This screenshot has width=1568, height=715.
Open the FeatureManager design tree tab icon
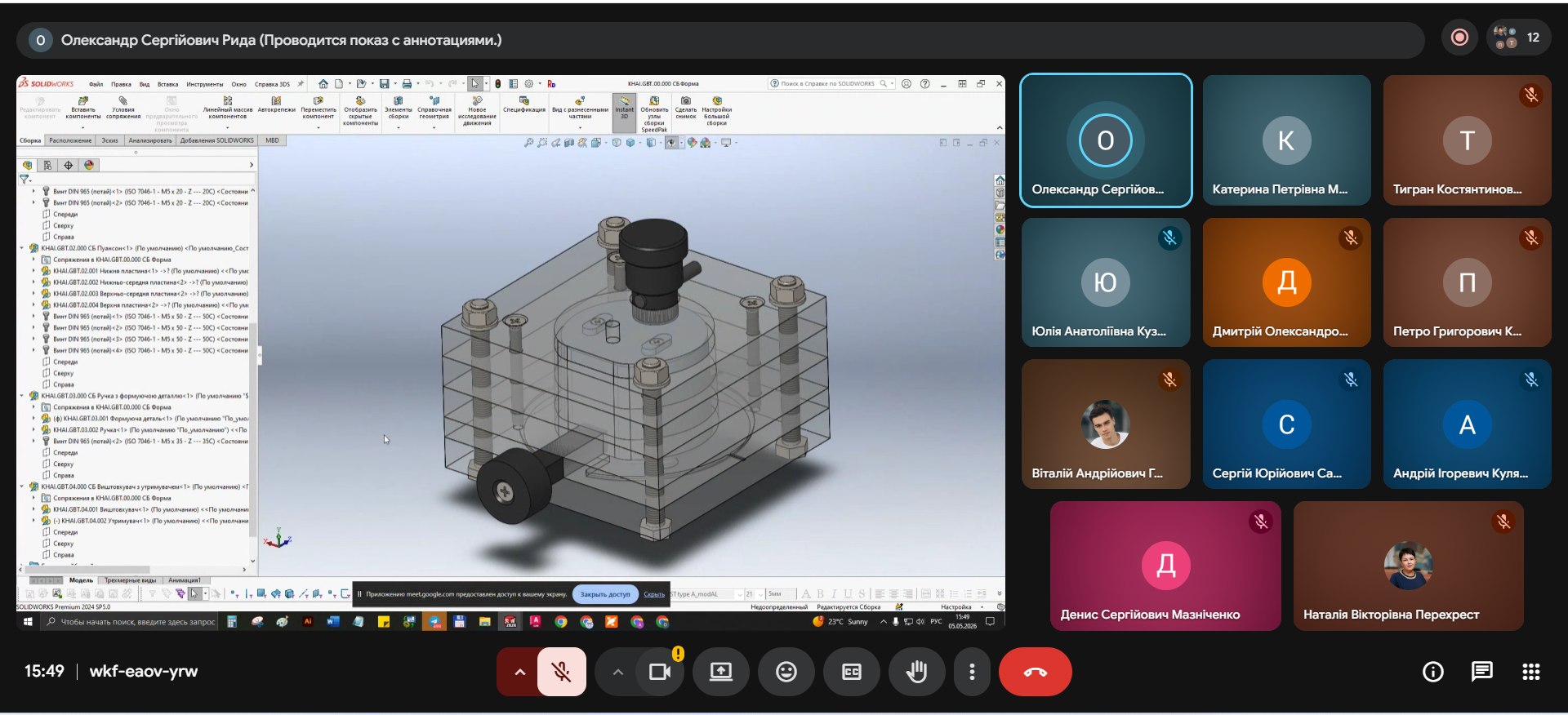pyautogui.click(x=28, y=165)
